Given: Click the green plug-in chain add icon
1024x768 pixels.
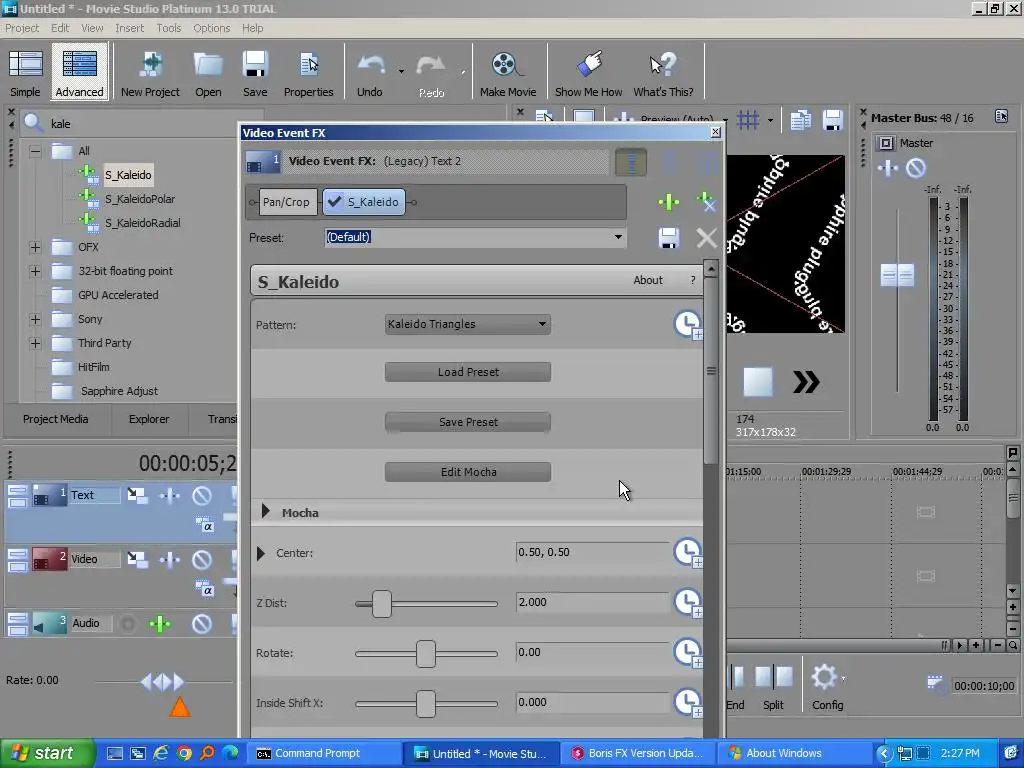Looking at the screenshot, I should (668, 202).
